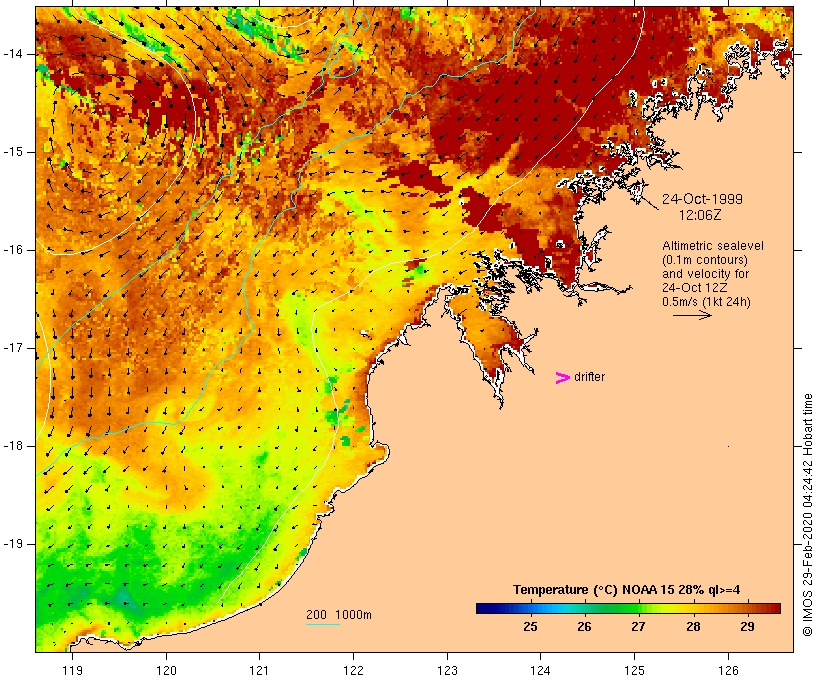Click the longitude axis label '119'
The width and height of the screenshot is (820, 680).
[x=72, y=670]
